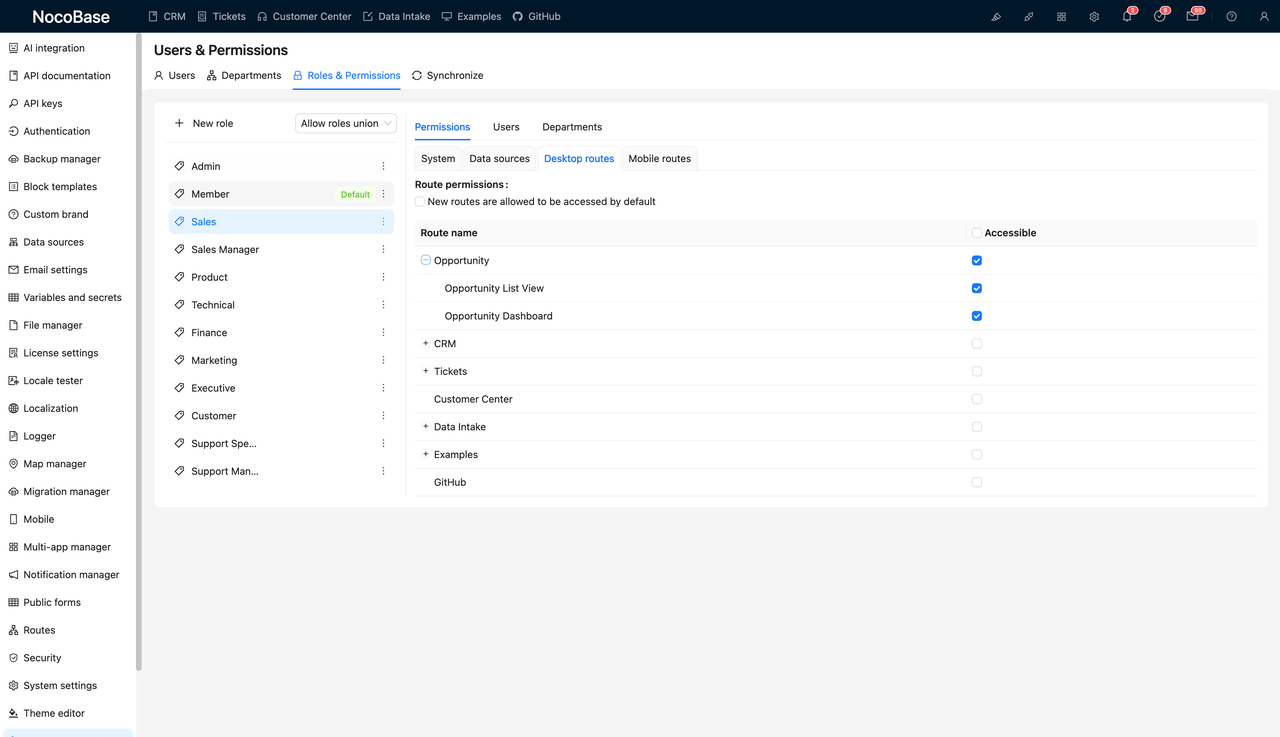Expand the Tickets route row
The width and height of the screenshot is (1280, 737).
pos(425,371)
